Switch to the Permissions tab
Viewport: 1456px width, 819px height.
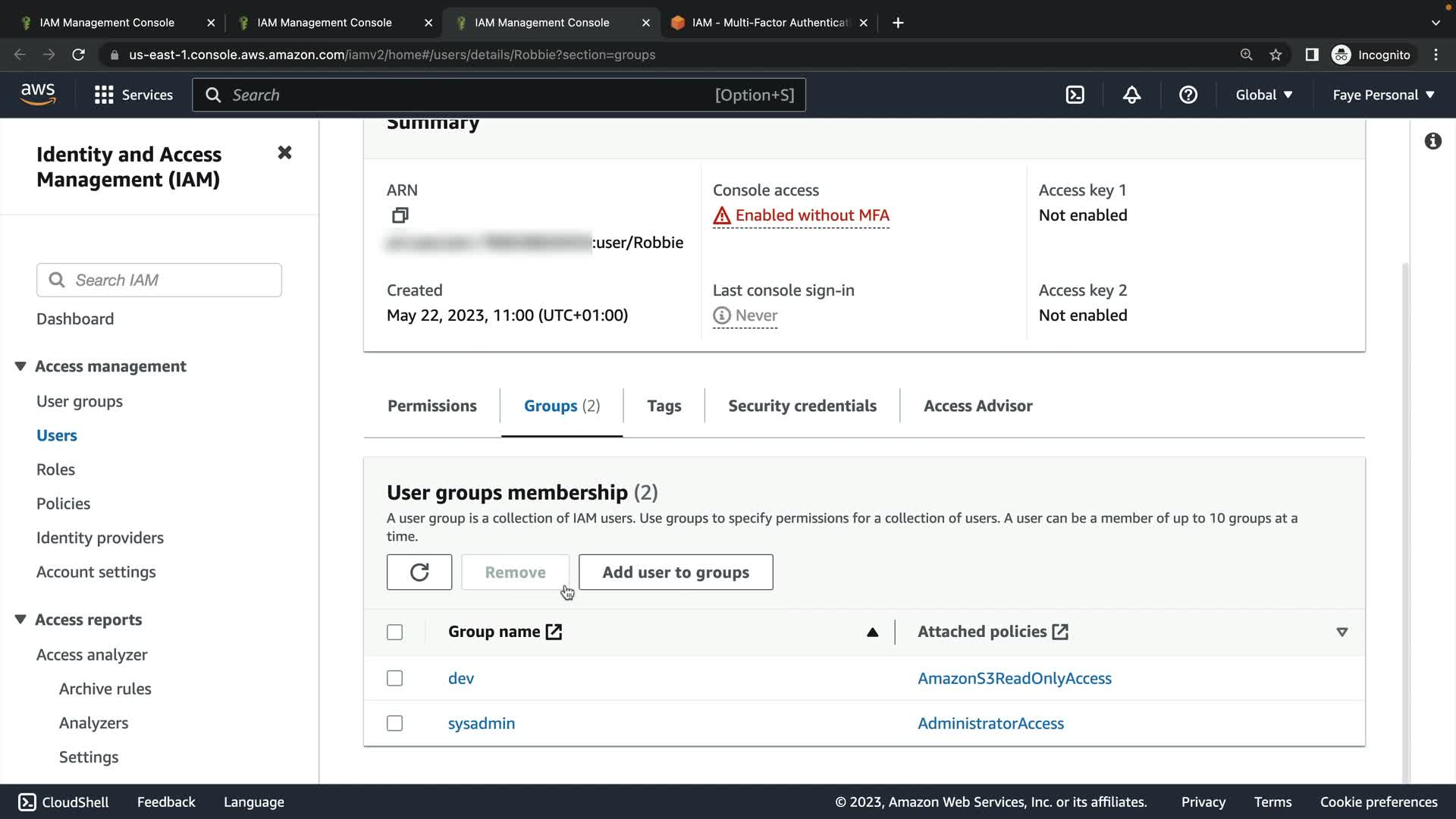coord(431,406)
